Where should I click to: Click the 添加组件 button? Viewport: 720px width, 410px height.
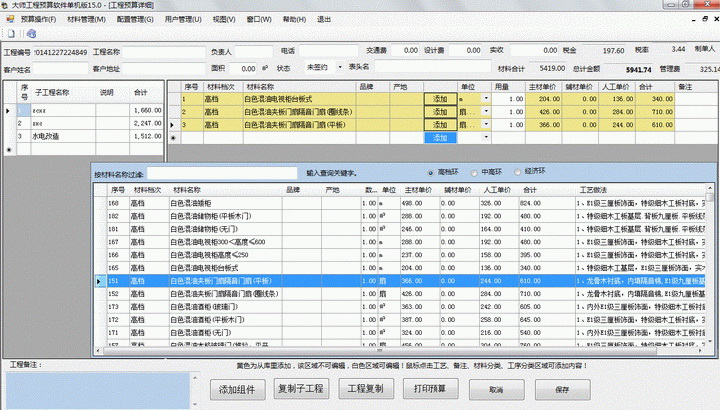(x=237, y=390)
